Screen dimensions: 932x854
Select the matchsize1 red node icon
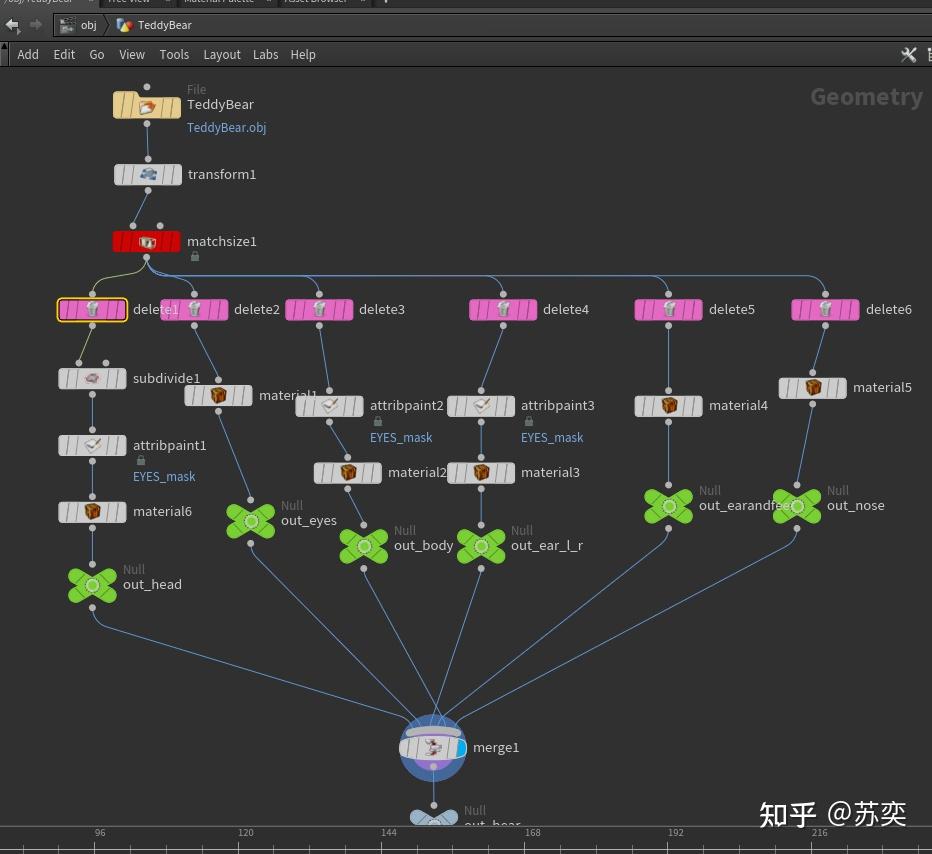[147, 241]
